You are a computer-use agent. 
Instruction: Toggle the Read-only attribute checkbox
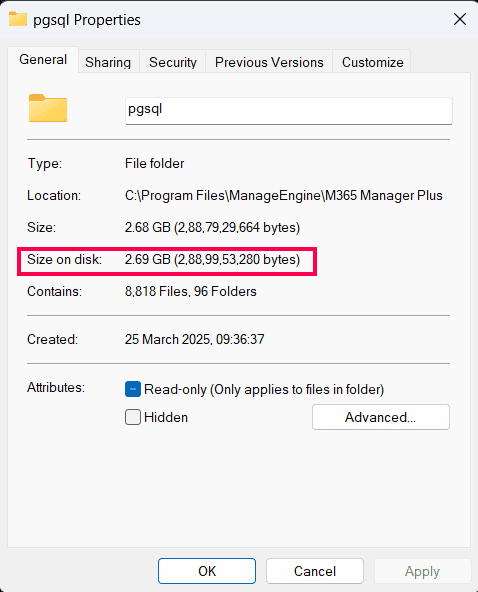point(133,389)
